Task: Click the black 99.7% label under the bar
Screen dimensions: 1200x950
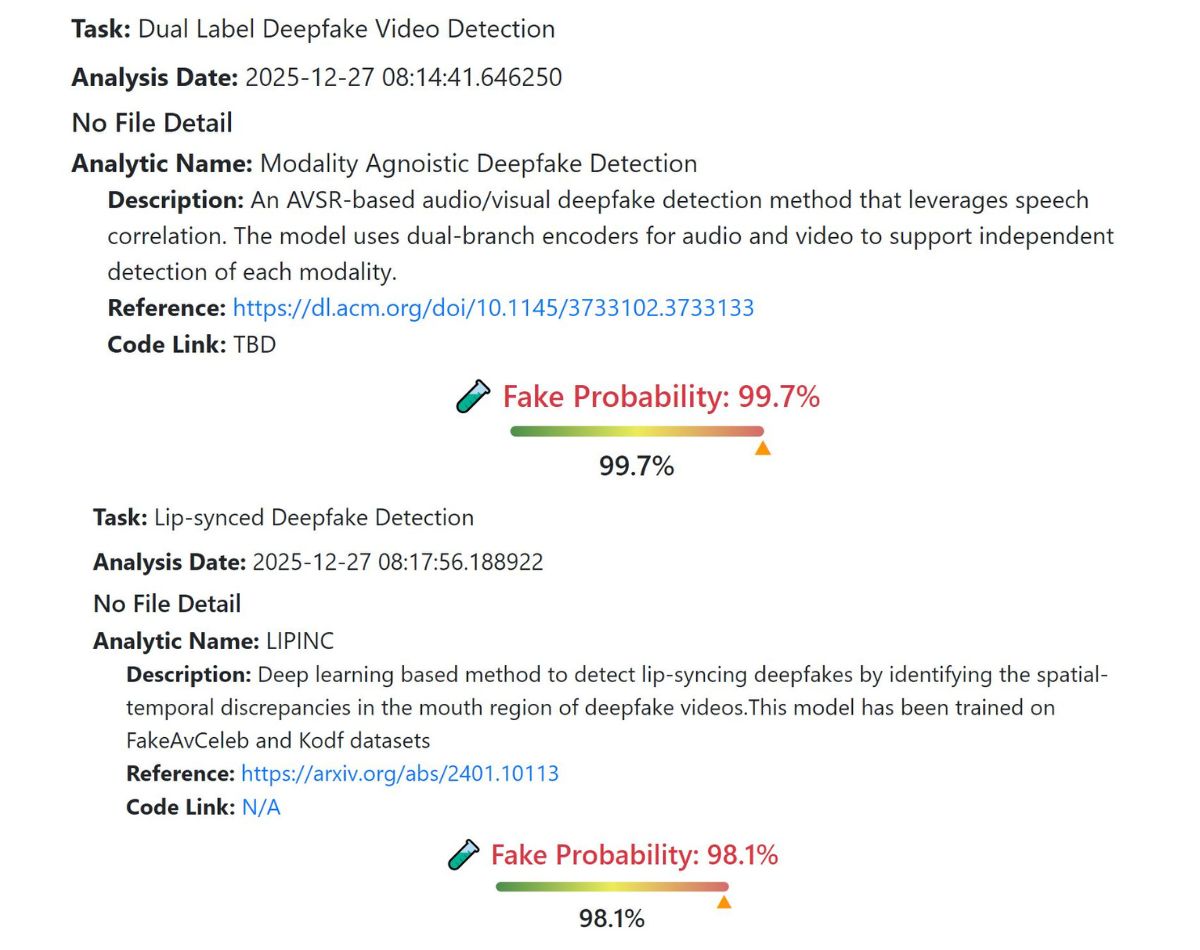Action: [x=636, y=465]
